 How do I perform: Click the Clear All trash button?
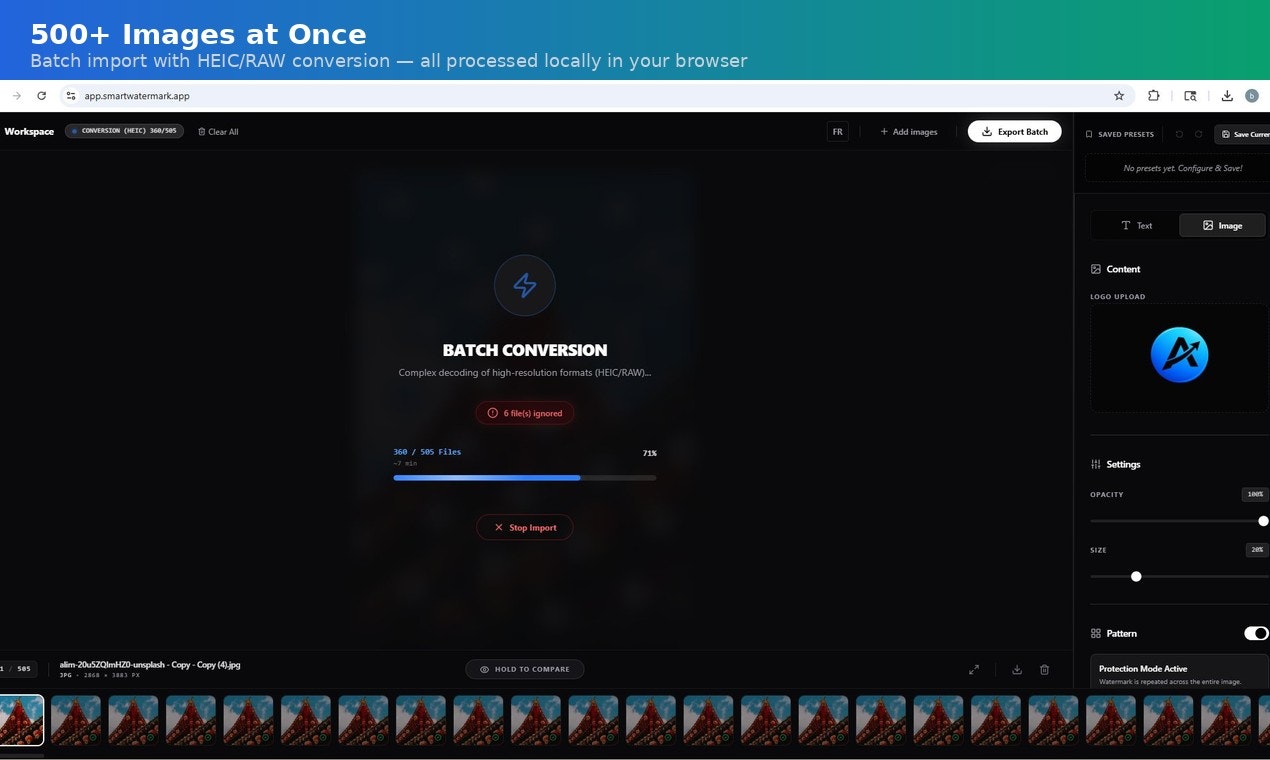pyautogui.click(x=218, y=132)
